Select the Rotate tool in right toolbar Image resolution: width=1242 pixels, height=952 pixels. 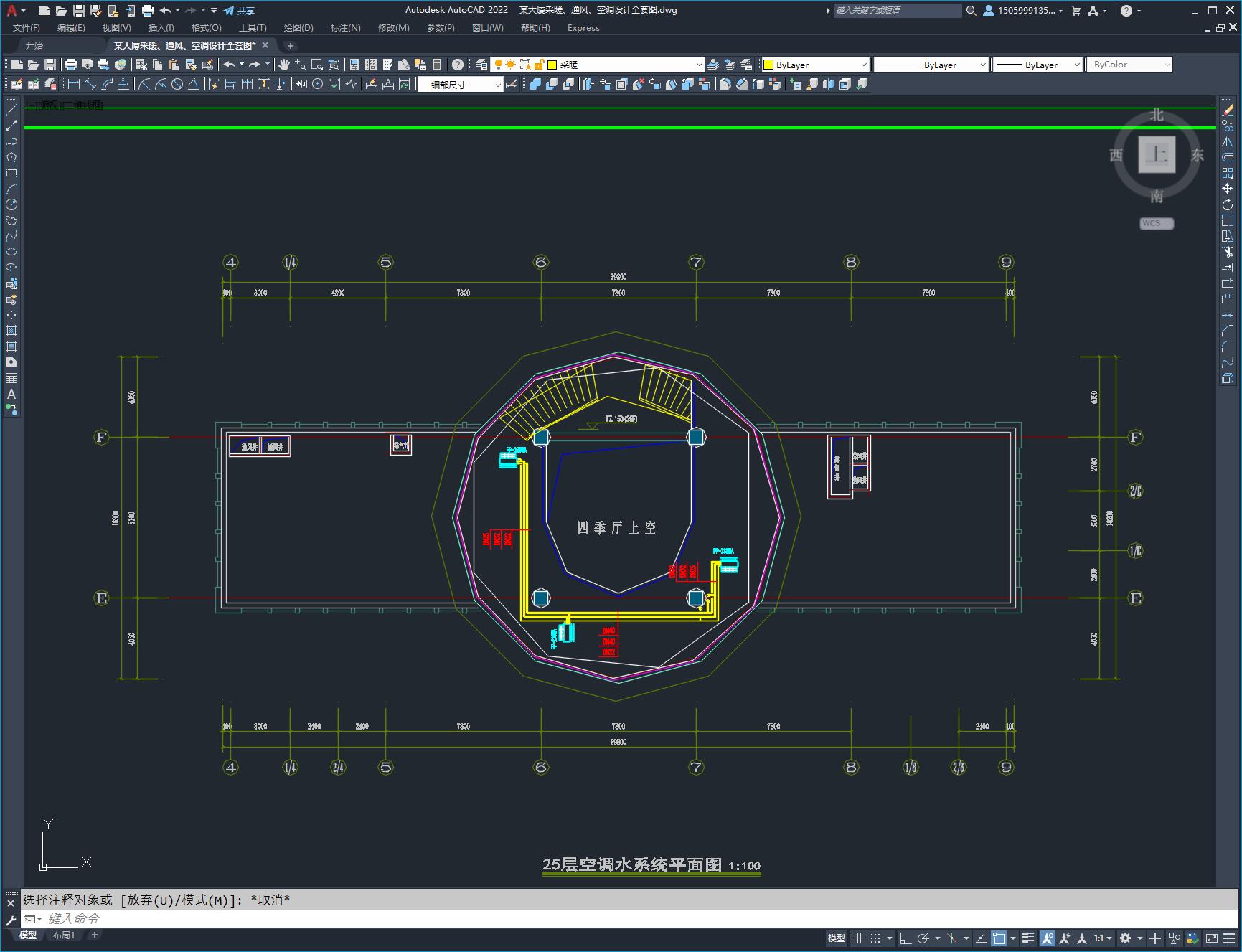(1228, 204)
